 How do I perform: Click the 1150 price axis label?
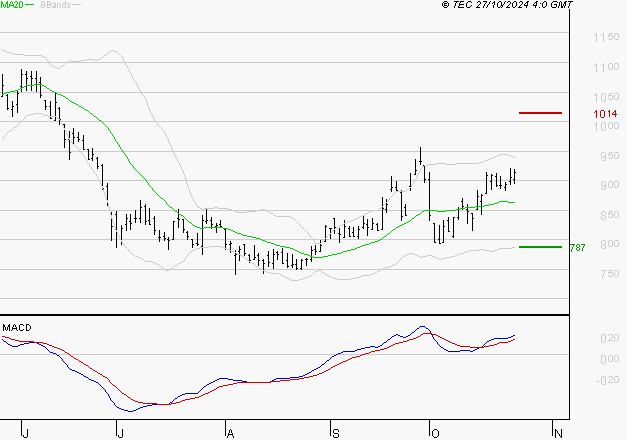click(x=606, y=37)
